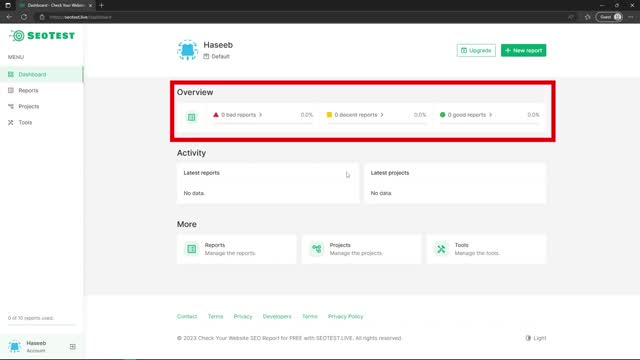Click the site info lock icon
This screenshot has width=640, height=360.
coord(42,17)
